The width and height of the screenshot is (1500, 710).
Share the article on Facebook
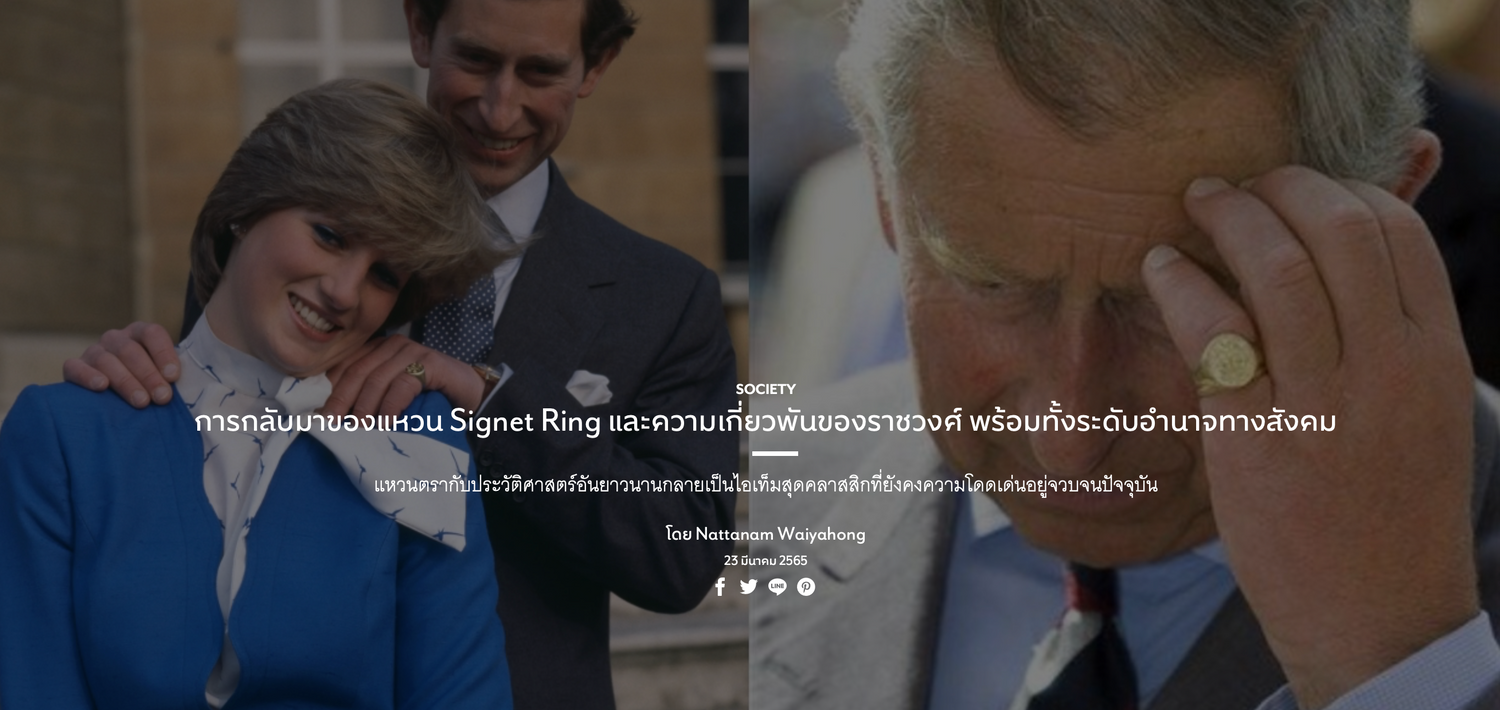pos(720,587)
